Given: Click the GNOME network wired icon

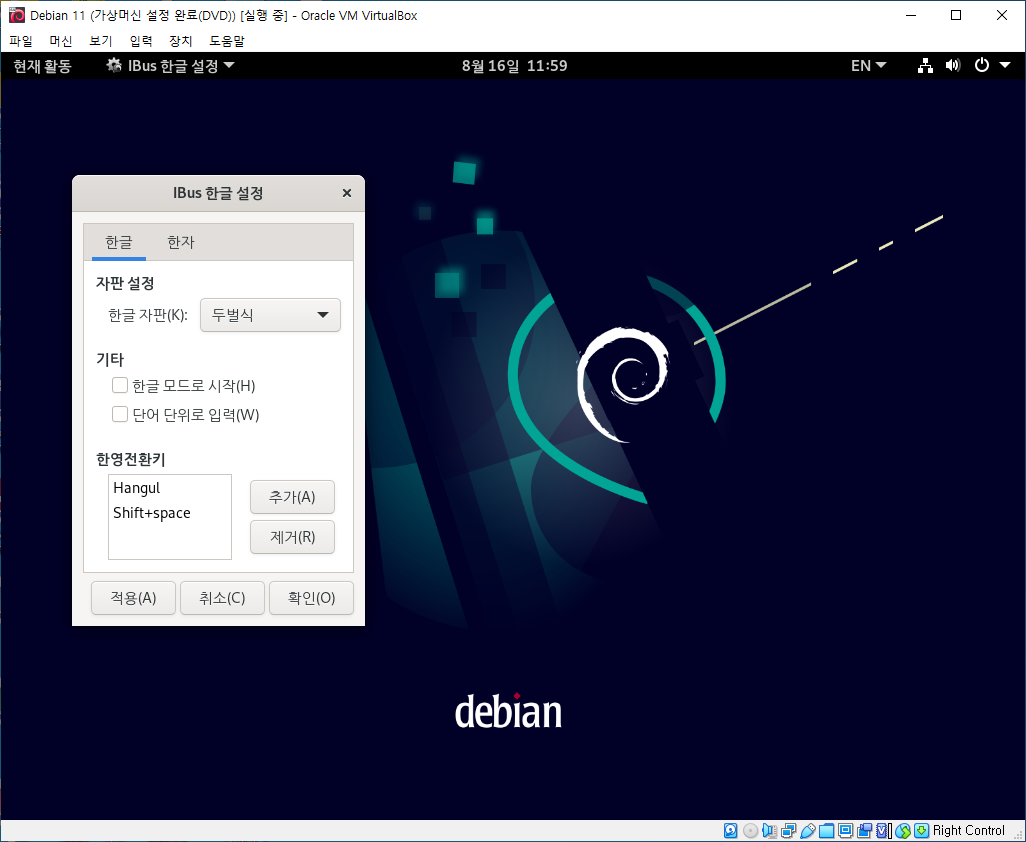Looking at the screenshot, I should 925,65.
